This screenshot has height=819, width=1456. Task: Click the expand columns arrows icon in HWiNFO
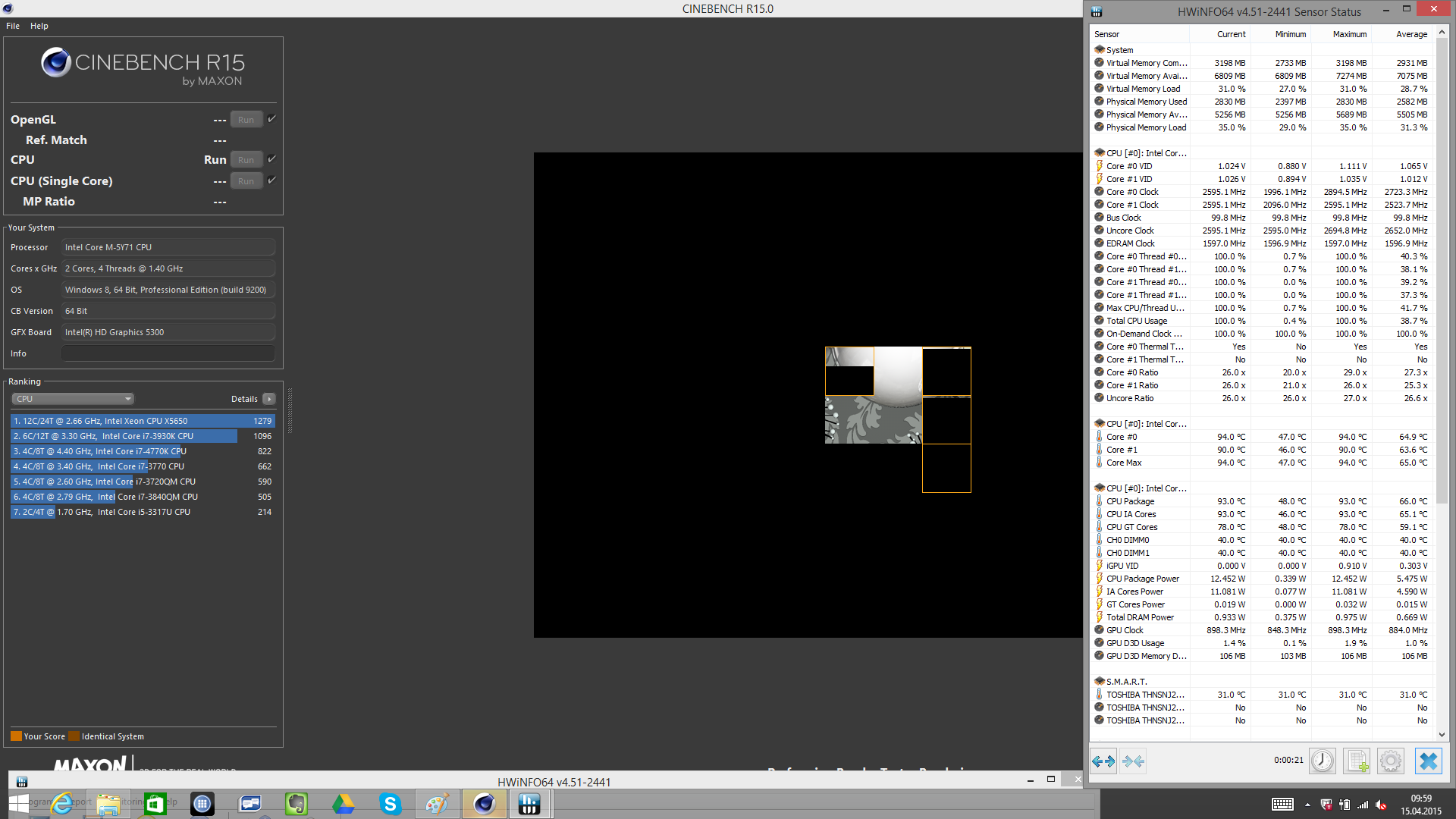[x=1103, y=761]
